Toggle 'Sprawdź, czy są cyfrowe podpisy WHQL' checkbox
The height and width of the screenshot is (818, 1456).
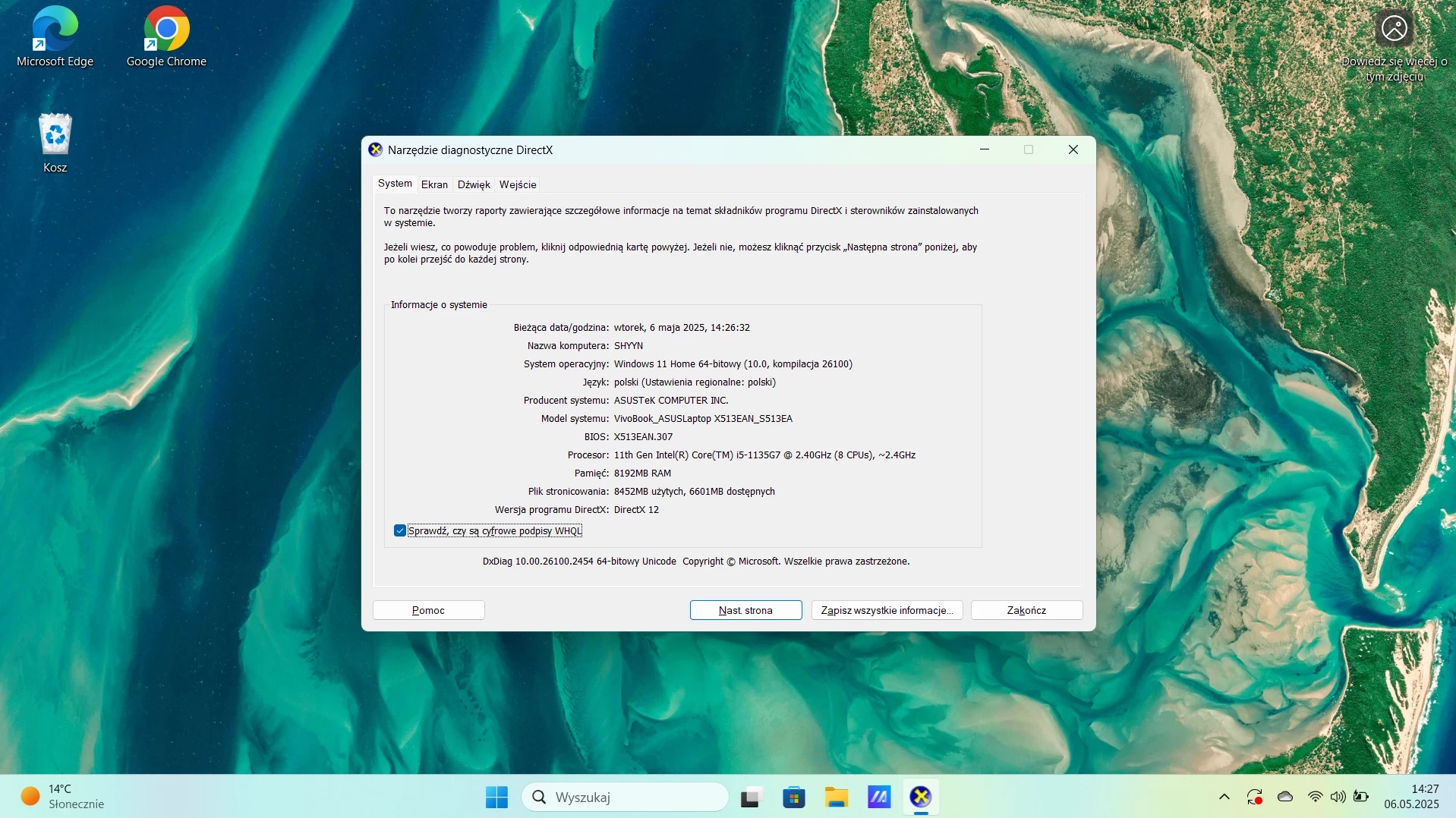400,531
